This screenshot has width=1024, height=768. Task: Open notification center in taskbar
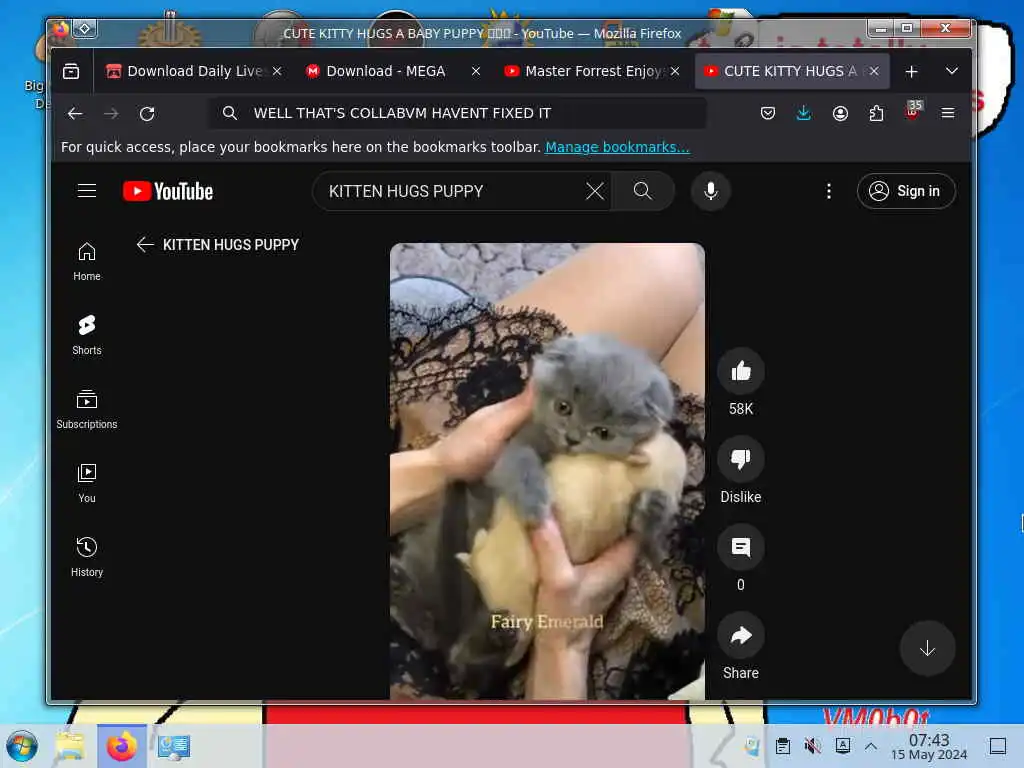(998, 746)
